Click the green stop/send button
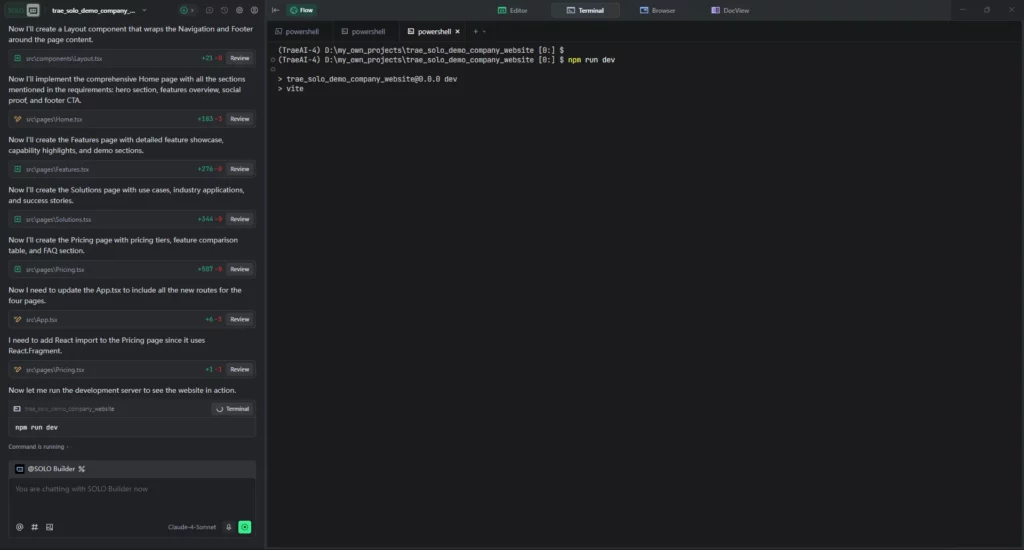 [x=245, y=527]
